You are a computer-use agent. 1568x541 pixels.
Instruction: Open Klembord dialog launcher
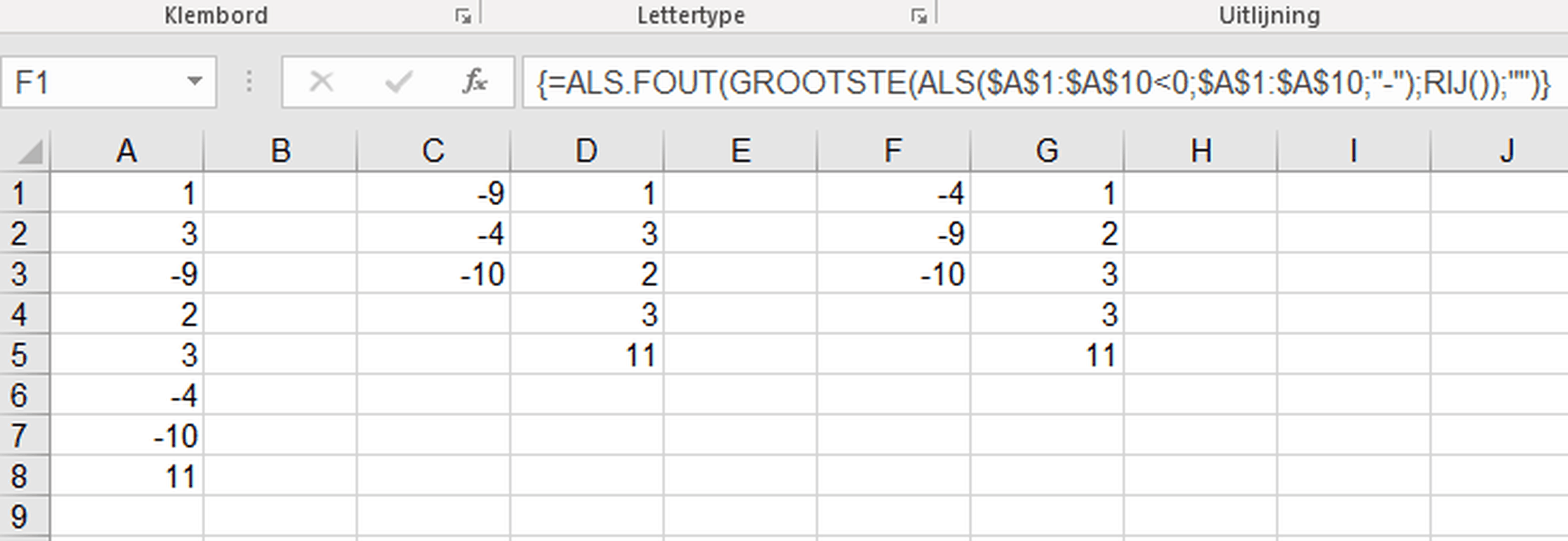point(463,16)
